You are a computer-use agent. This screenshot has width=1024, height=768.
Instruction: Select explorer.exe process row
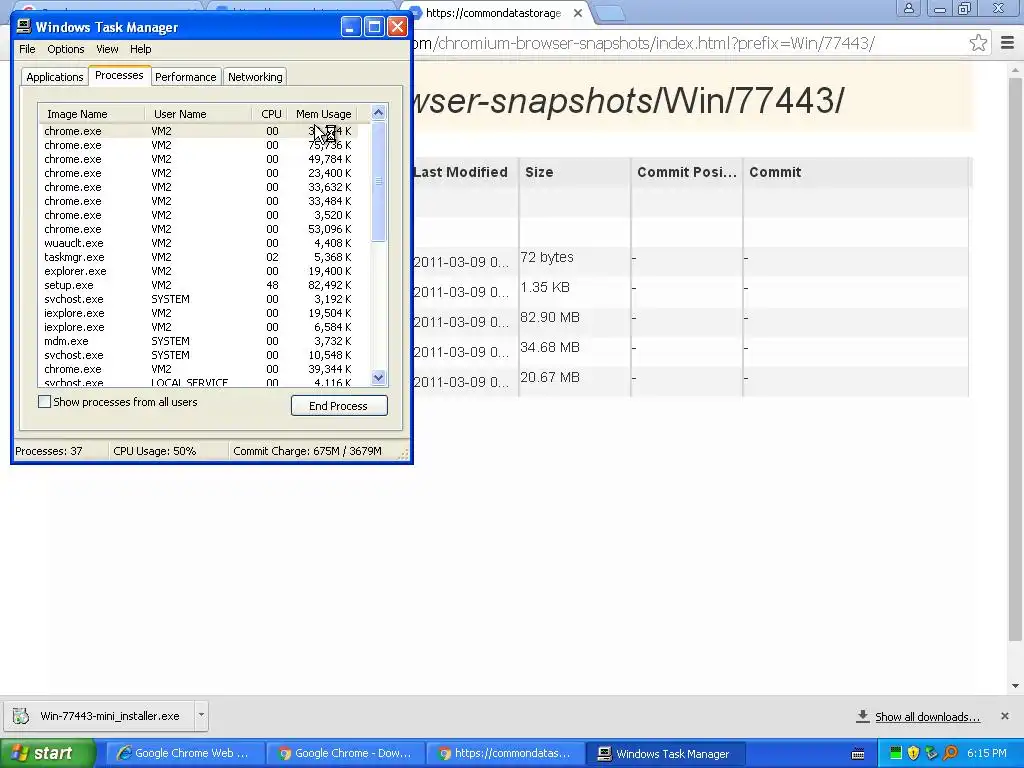(x=198, y=271)
